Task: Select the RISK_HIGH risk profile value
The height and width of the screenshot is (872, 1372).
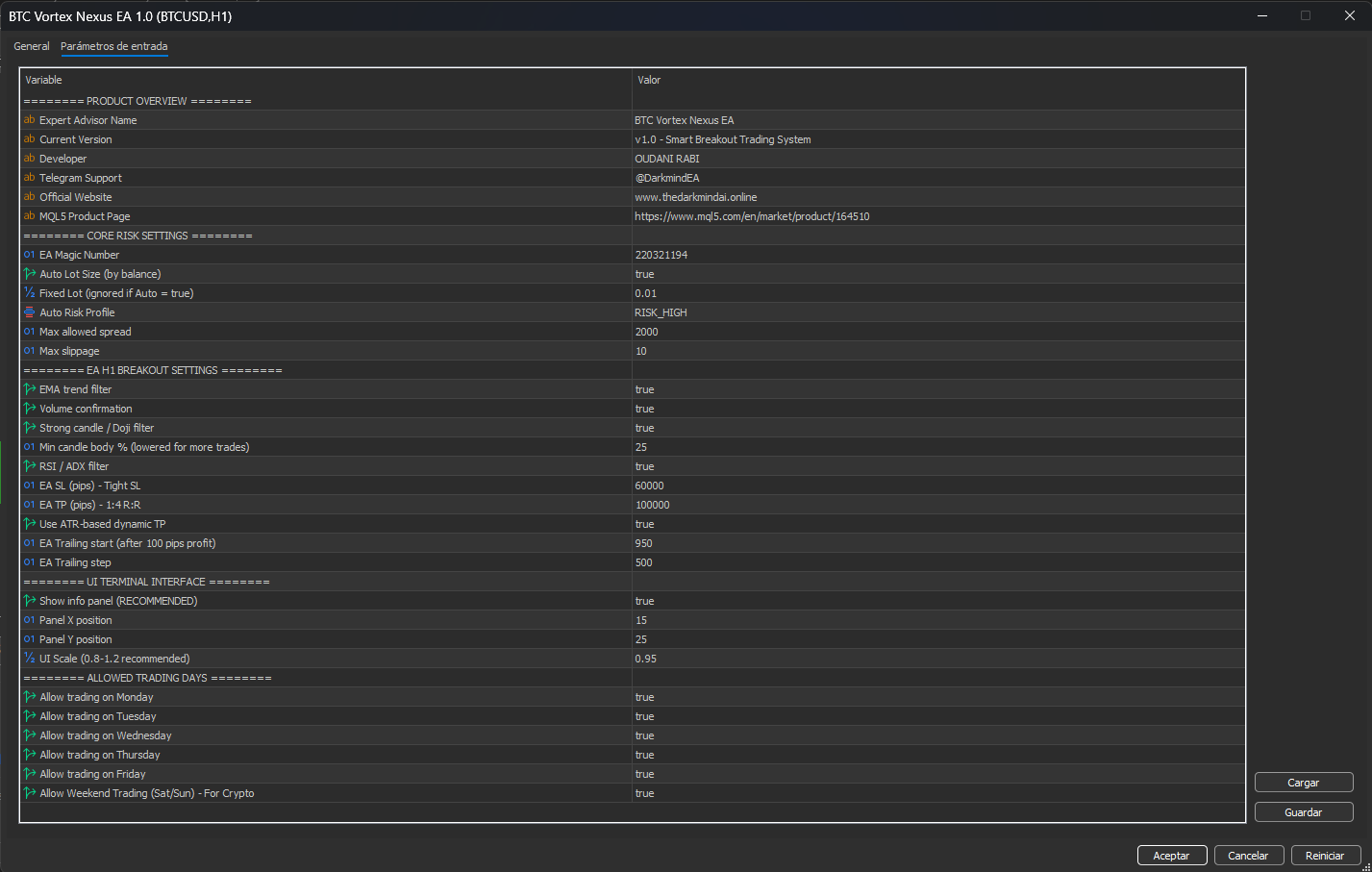Action: tap(661, 312)
